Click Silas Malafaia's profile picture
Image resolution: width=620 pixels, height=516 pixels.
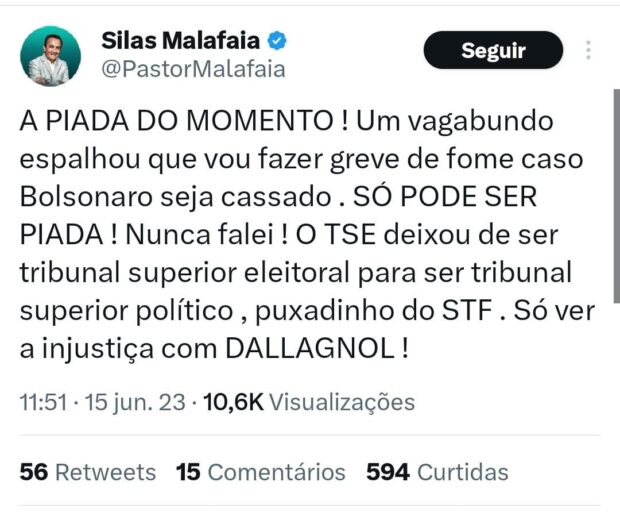[x=51, y=55]
